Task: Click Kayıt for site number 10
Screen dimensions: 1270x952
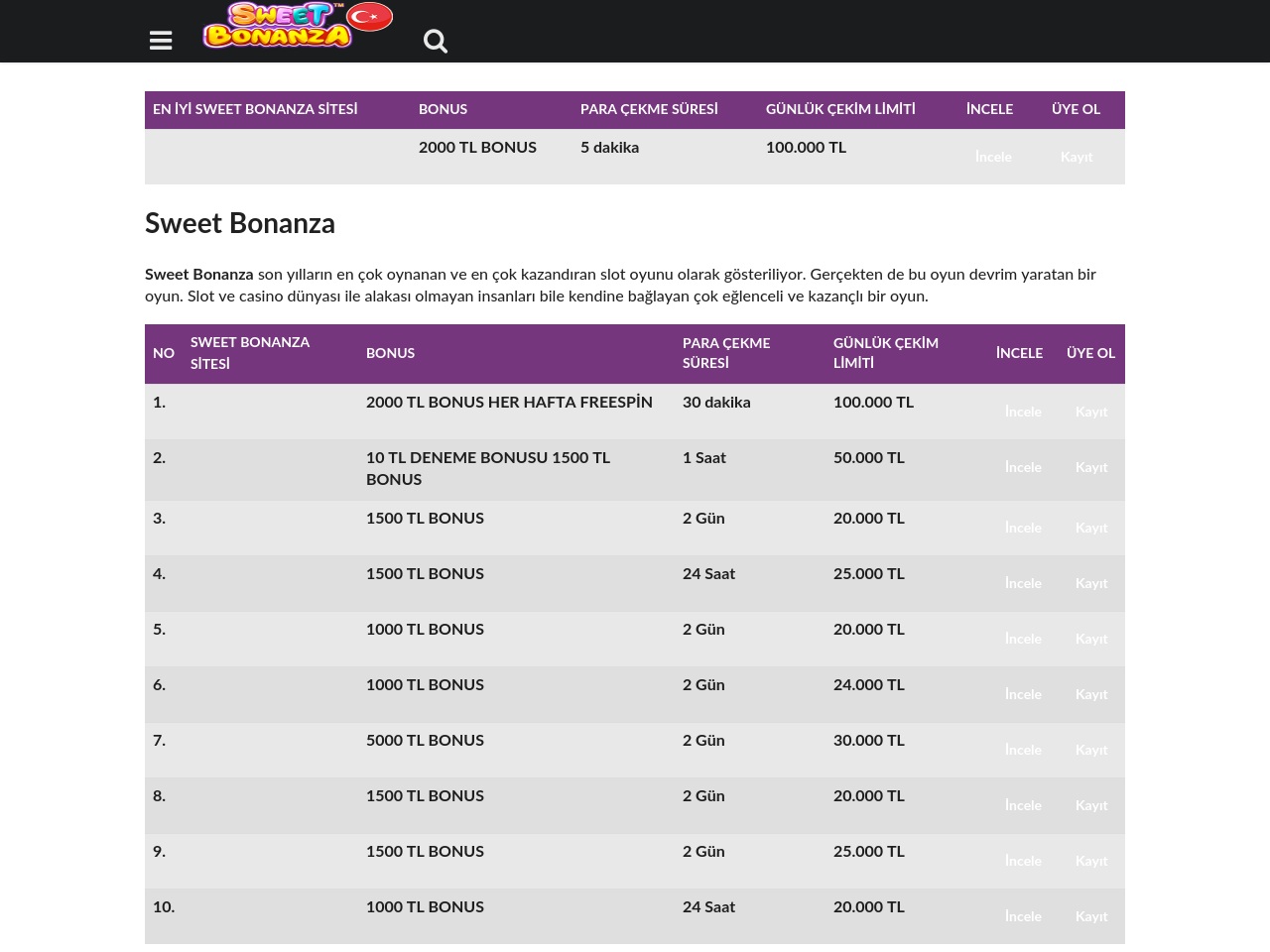Action: [1091, 917]
